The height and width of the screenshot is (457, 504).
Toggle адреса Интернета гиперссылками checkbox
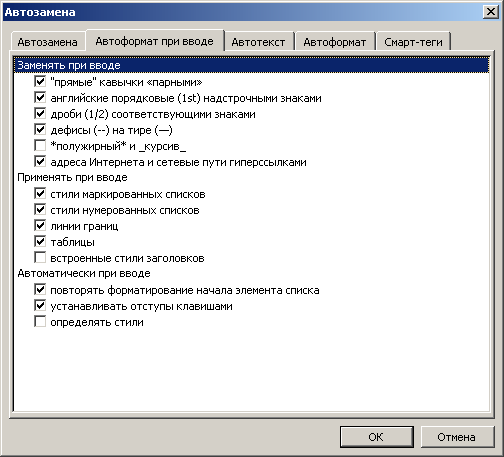40,161
